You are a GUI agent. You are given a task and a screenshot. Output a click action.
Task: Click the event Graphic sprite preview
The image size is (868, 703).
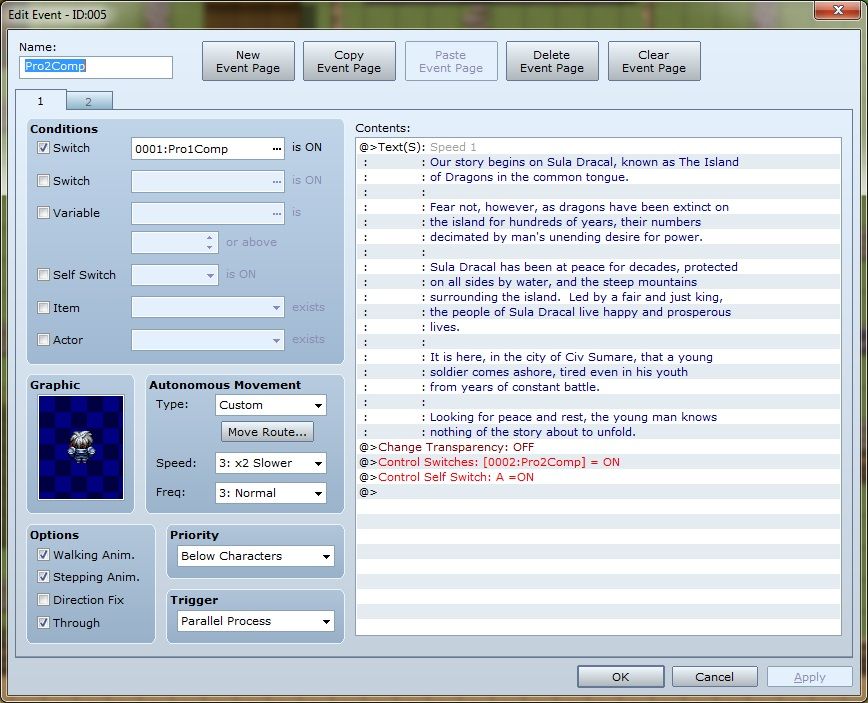(x=81, y=447)
